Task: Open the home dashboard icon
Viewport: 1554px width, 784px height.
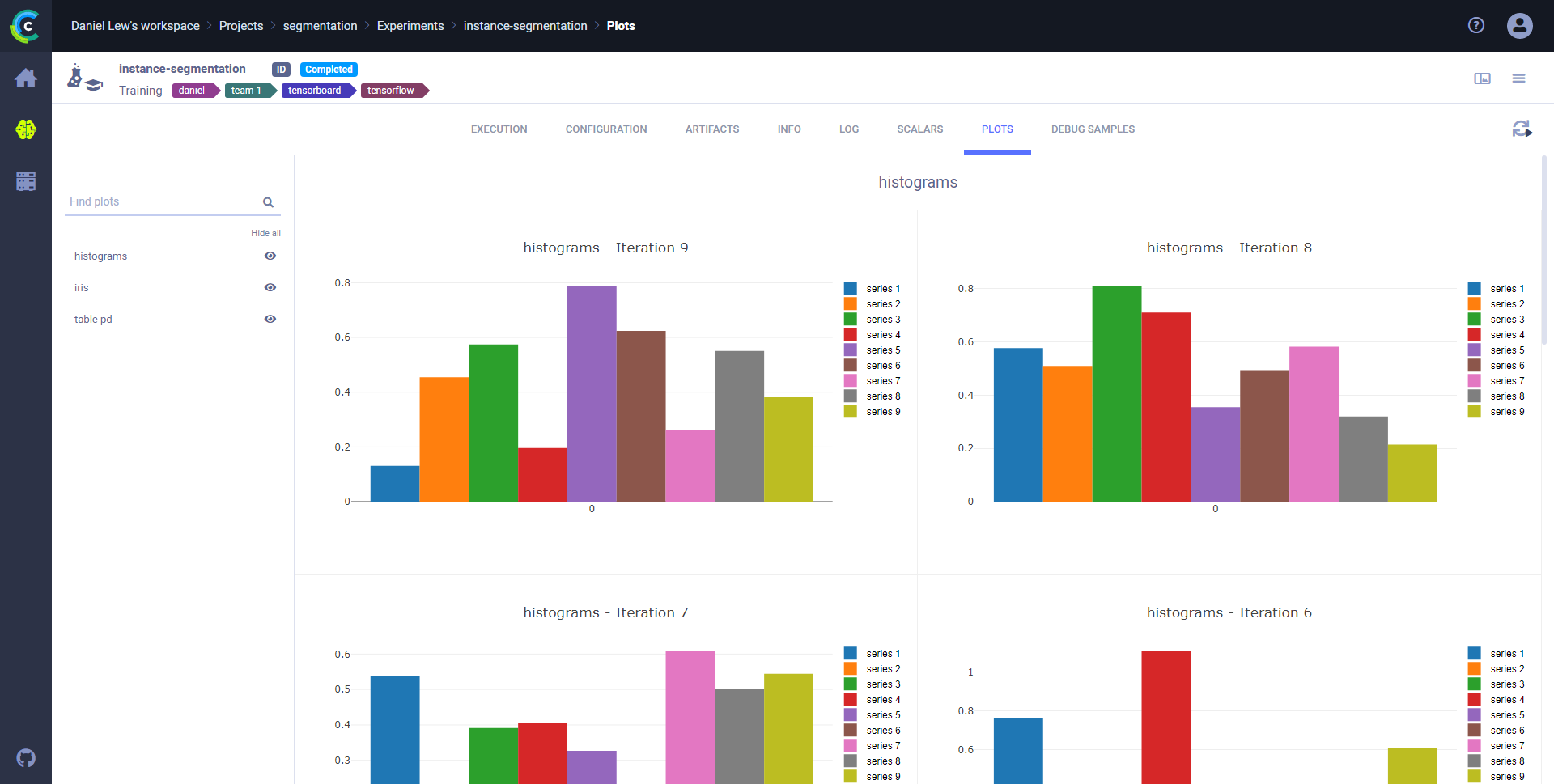Action: tap(26, 78)
